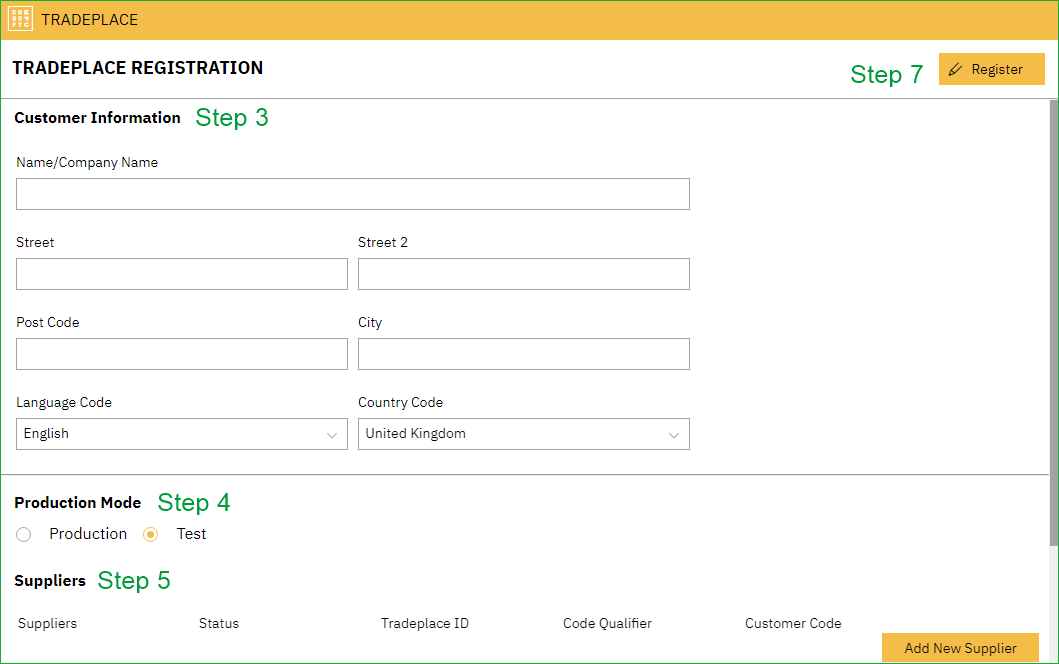Viewport: 1059px width, 664px height.
Task: Click the vertical scrollbar thumb
Action: click(1053, 320)
